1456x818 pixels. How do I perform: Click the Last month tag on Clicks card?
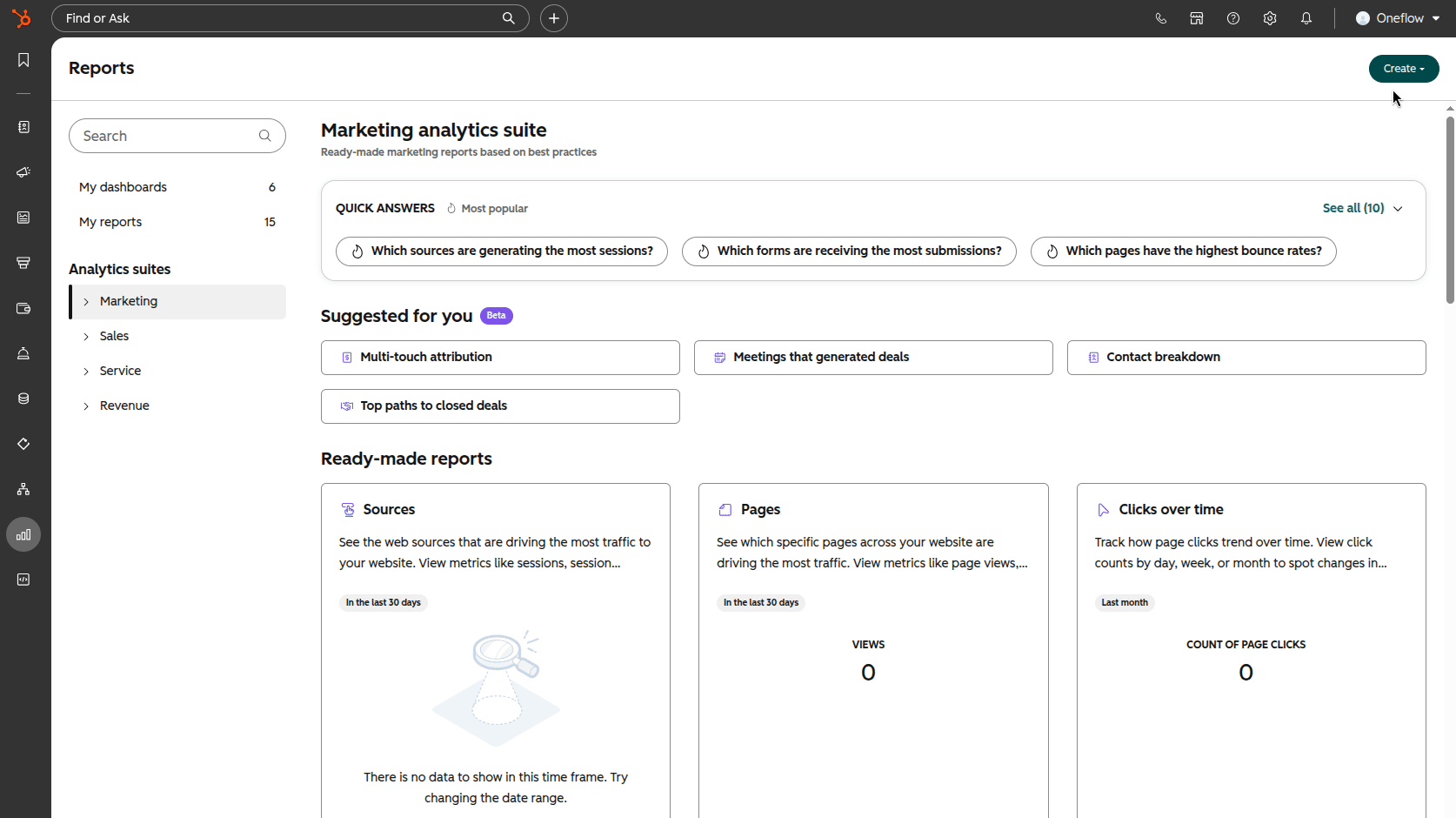pos(1125,603)
